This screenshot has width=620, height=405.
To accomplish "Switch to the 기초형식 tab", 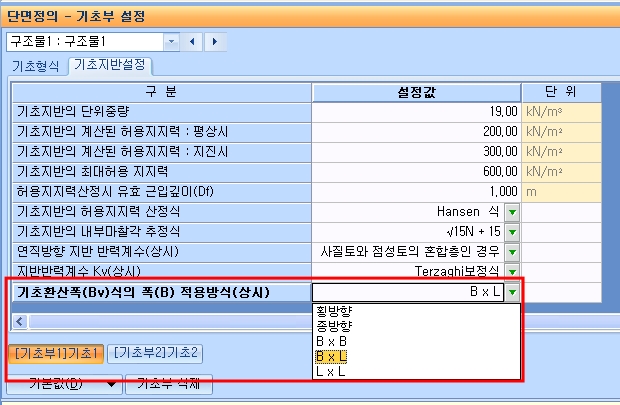I will tap(36, 66).
